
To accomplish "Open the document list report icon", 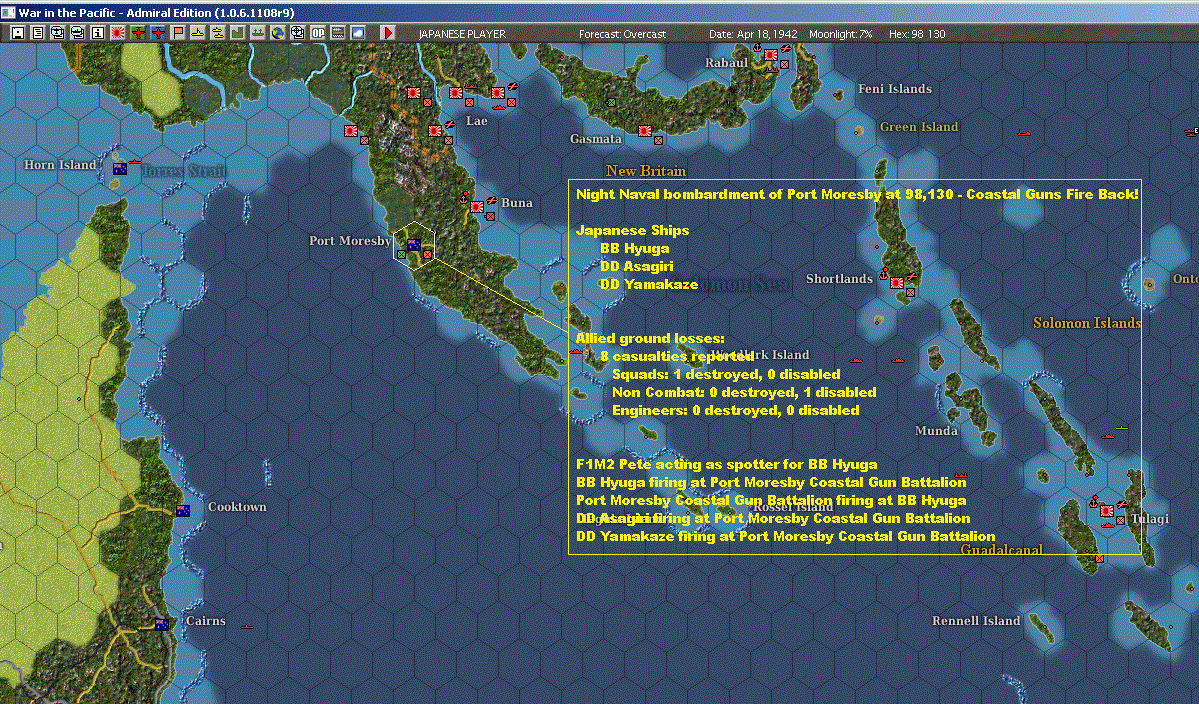I will click(37, 33).
